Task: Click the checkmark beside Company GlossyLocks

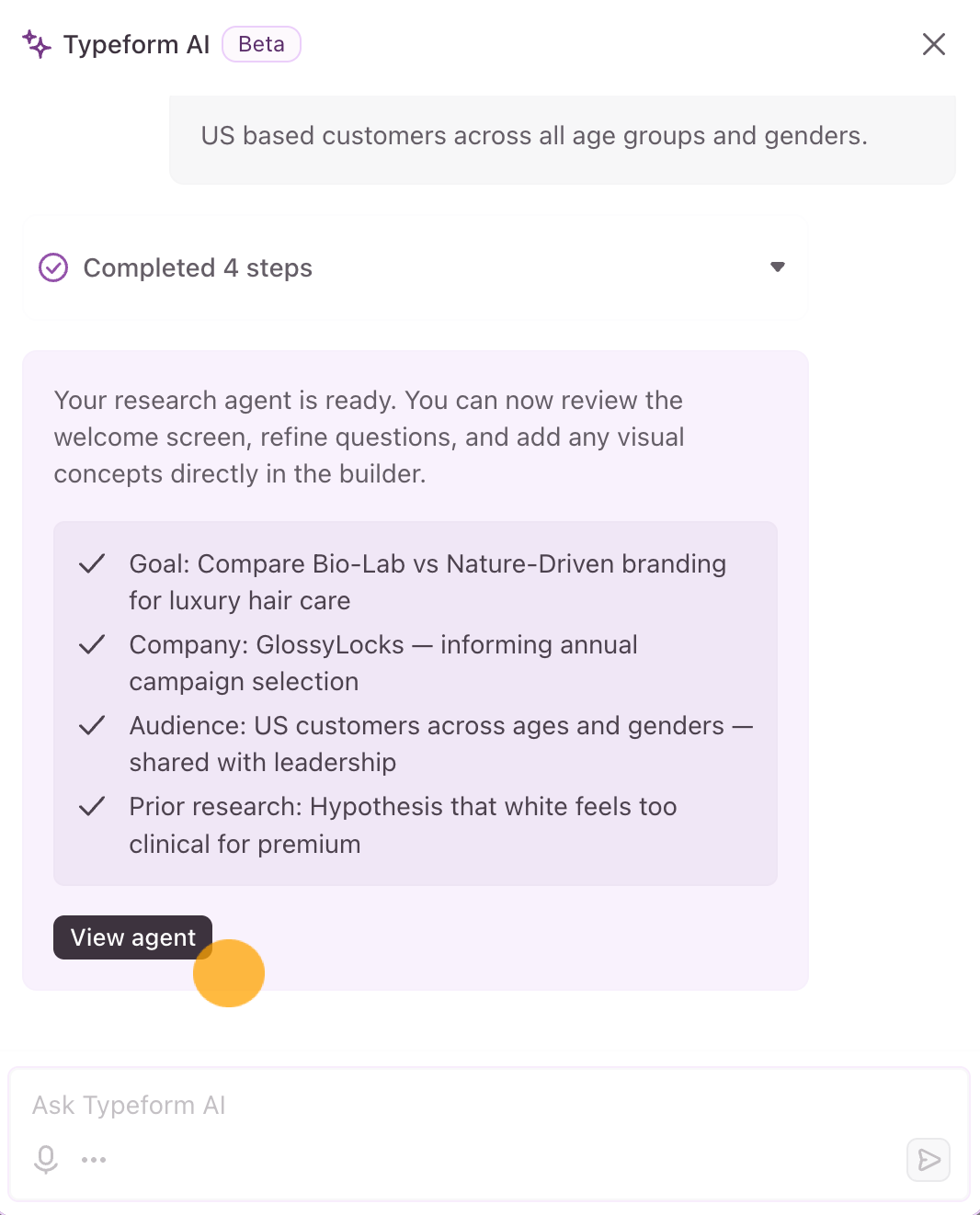Action: click(92, 645)
